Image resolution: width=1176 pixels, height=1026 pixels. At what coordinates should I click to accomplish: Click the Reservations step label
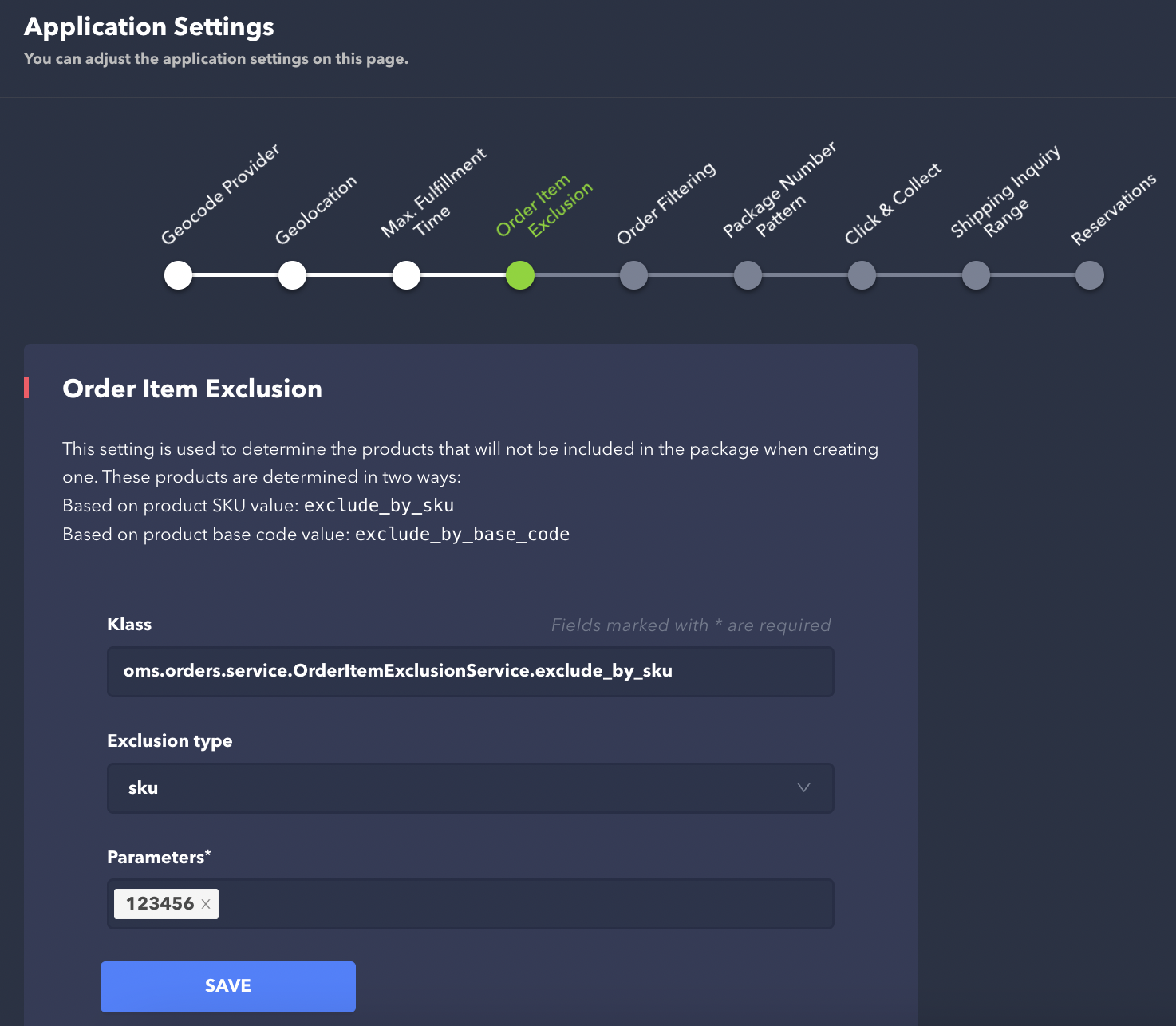coord(1114,209)
